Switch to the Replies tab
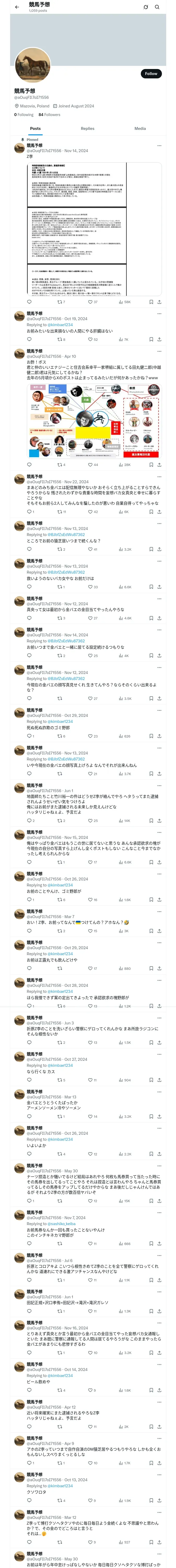The width and height of the screenshot is (176, 1568). click(87, 128)
